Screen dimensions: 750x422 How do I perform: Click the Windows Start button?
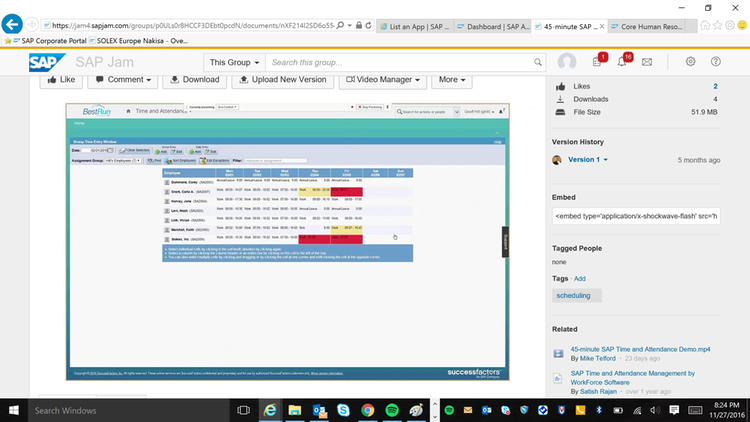pos(14,411)
